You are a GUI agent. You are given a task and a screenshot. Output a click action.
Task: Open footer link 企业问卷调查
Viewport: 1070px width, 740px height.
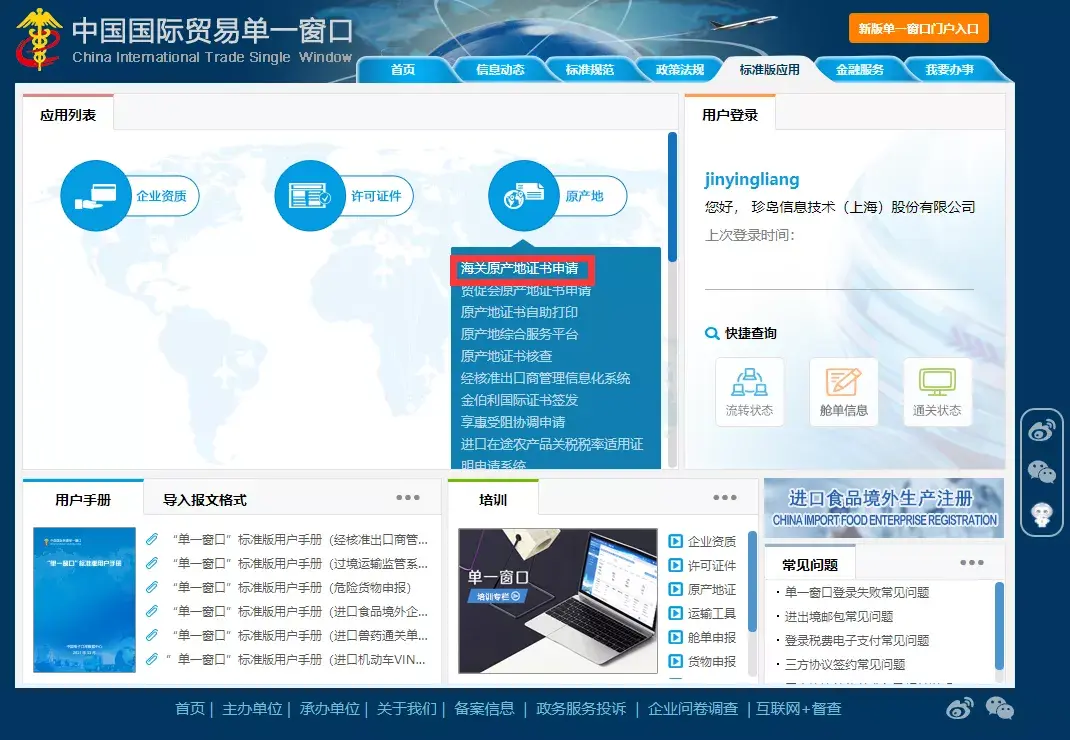[693, 709]
